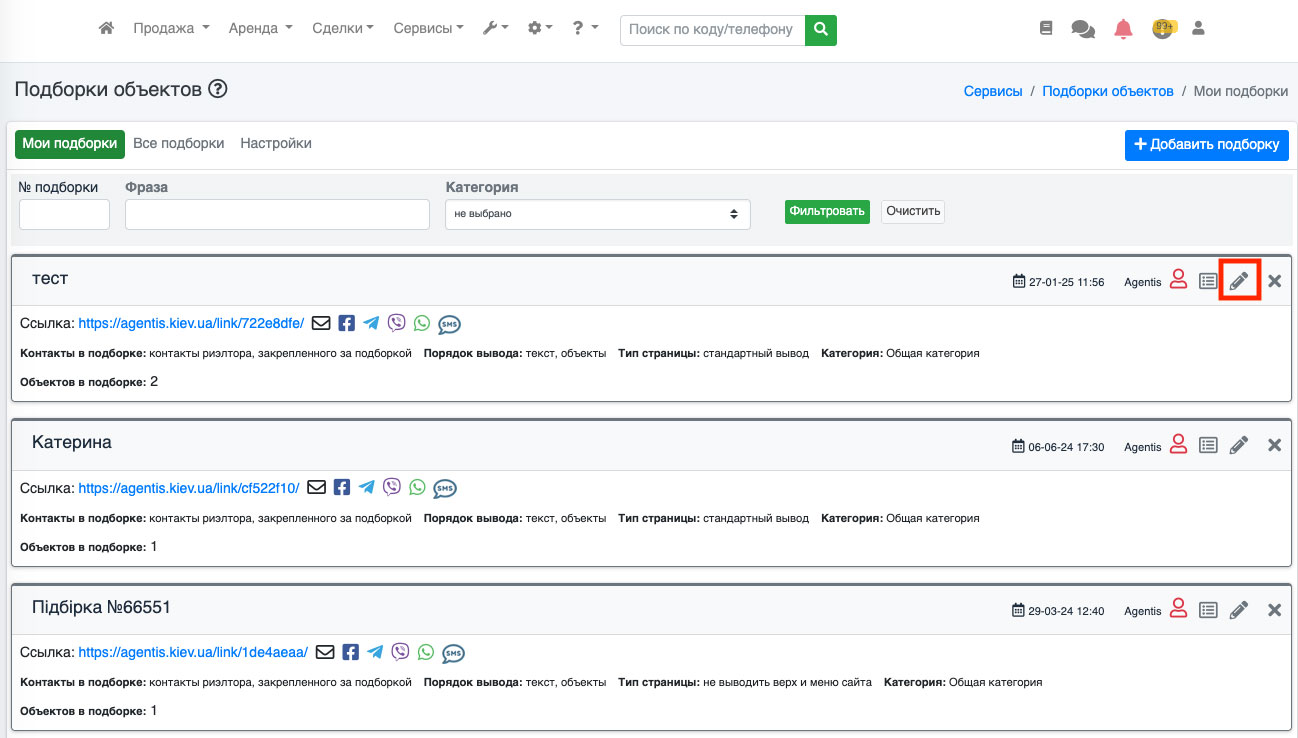Image resolution: width=1298 pixels, height=738 pixels.
Task: Share "Катерина" link via Viber icon
Action: [392, 487]
